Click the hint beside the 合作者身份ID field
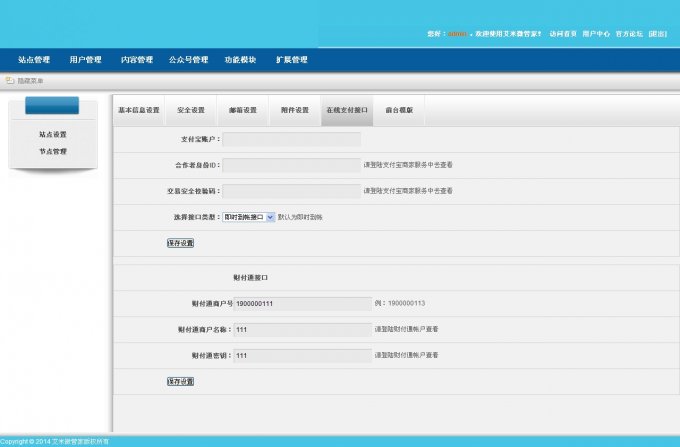Screen dimensions: 680x447 coord(408,165)
